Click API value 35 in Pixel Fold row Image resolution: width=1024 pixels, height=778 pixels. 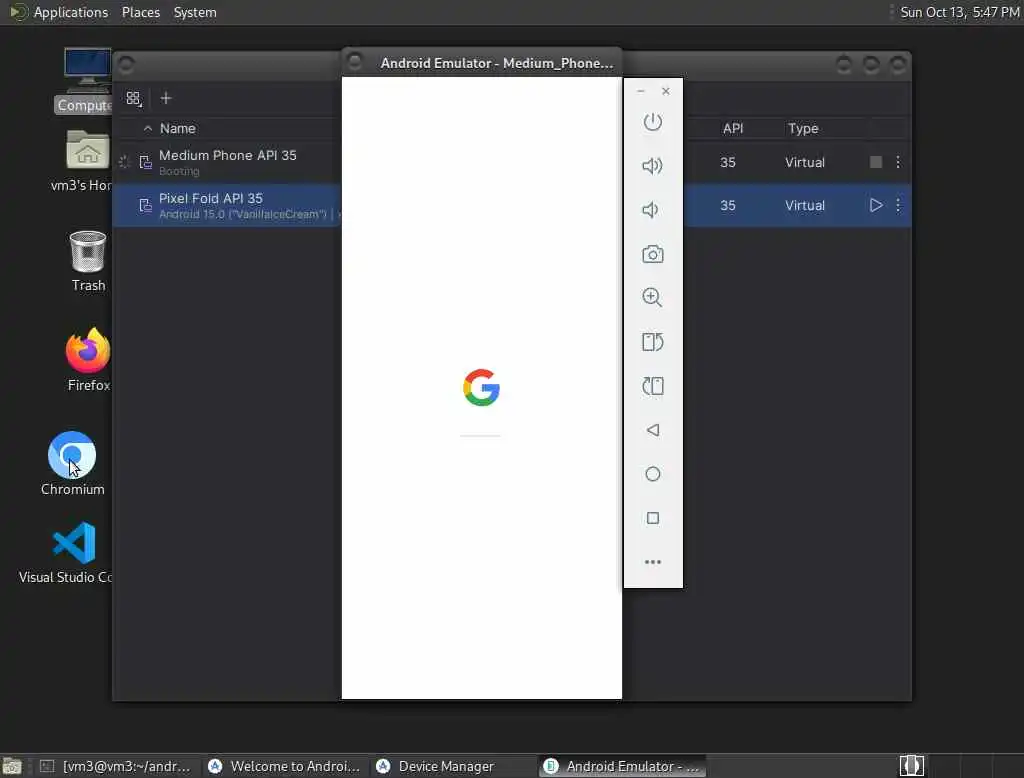pos(728,205)
